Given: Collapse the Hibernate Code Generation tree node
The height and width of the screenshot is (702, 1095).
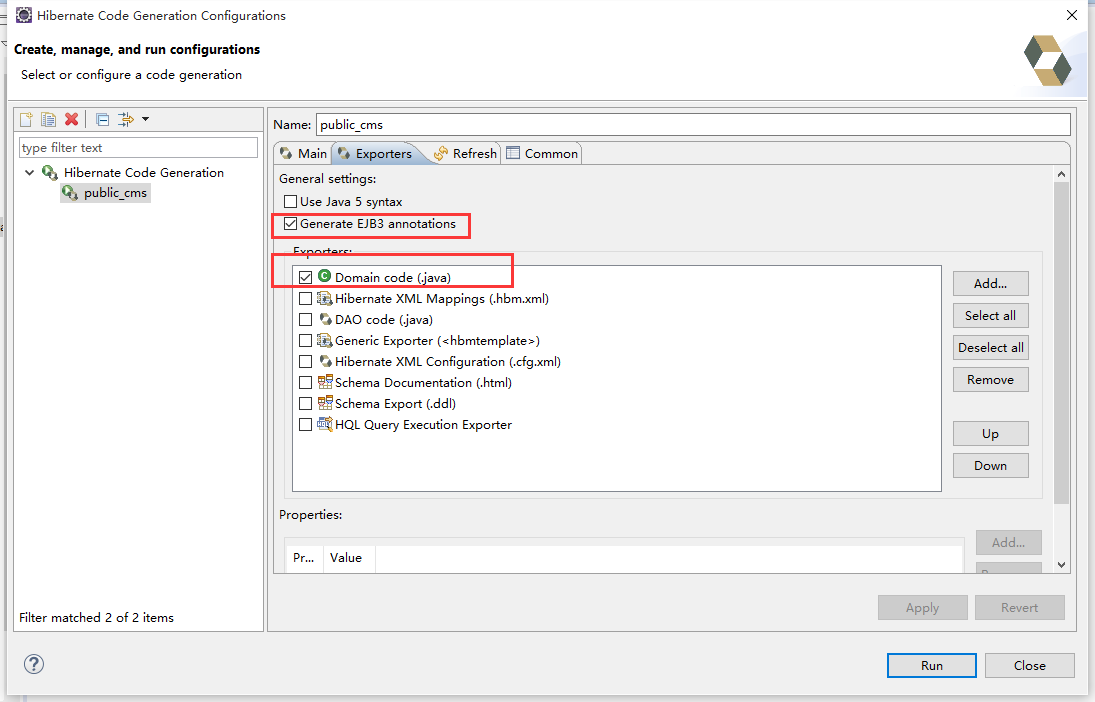Looking at the screenshot, I should click(30, 173).
